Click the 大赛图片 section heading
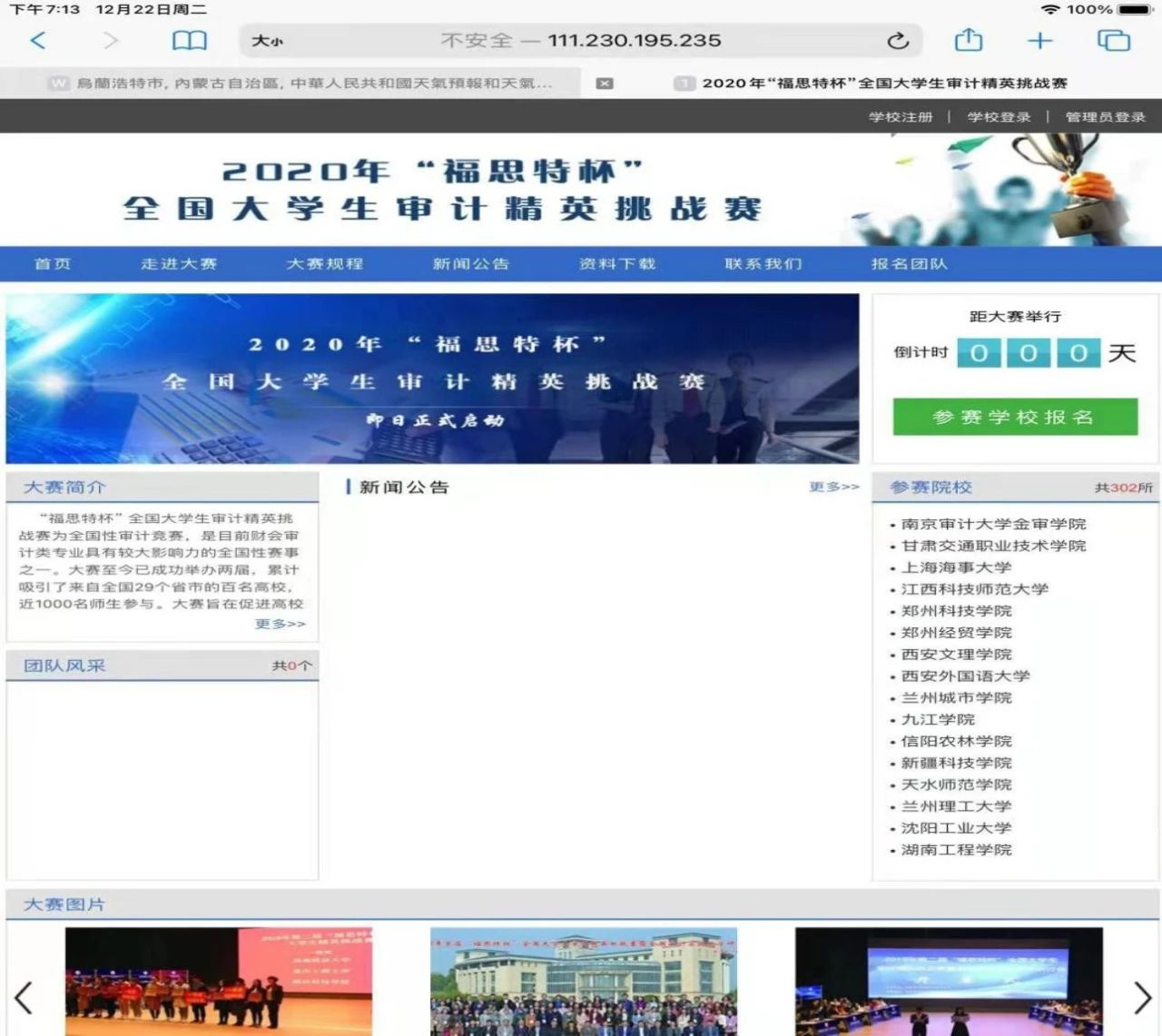The height and width of the screenshot is (1036, 1162). 64,905
